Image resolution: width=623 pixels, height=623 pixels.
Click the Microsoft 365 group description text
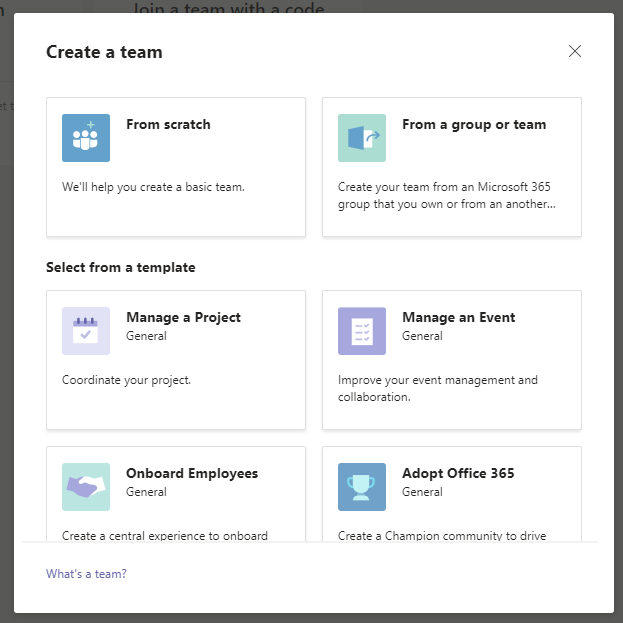point(445,195)
